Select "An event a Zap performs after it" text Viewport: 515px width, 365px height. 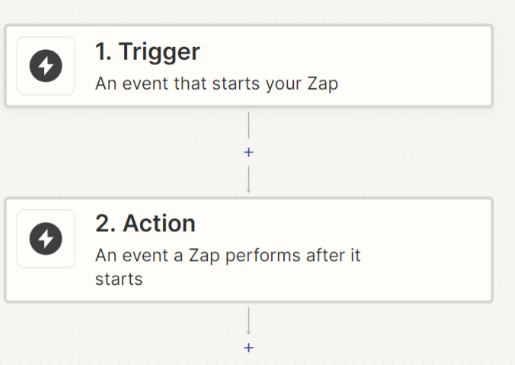coord(228,256)
